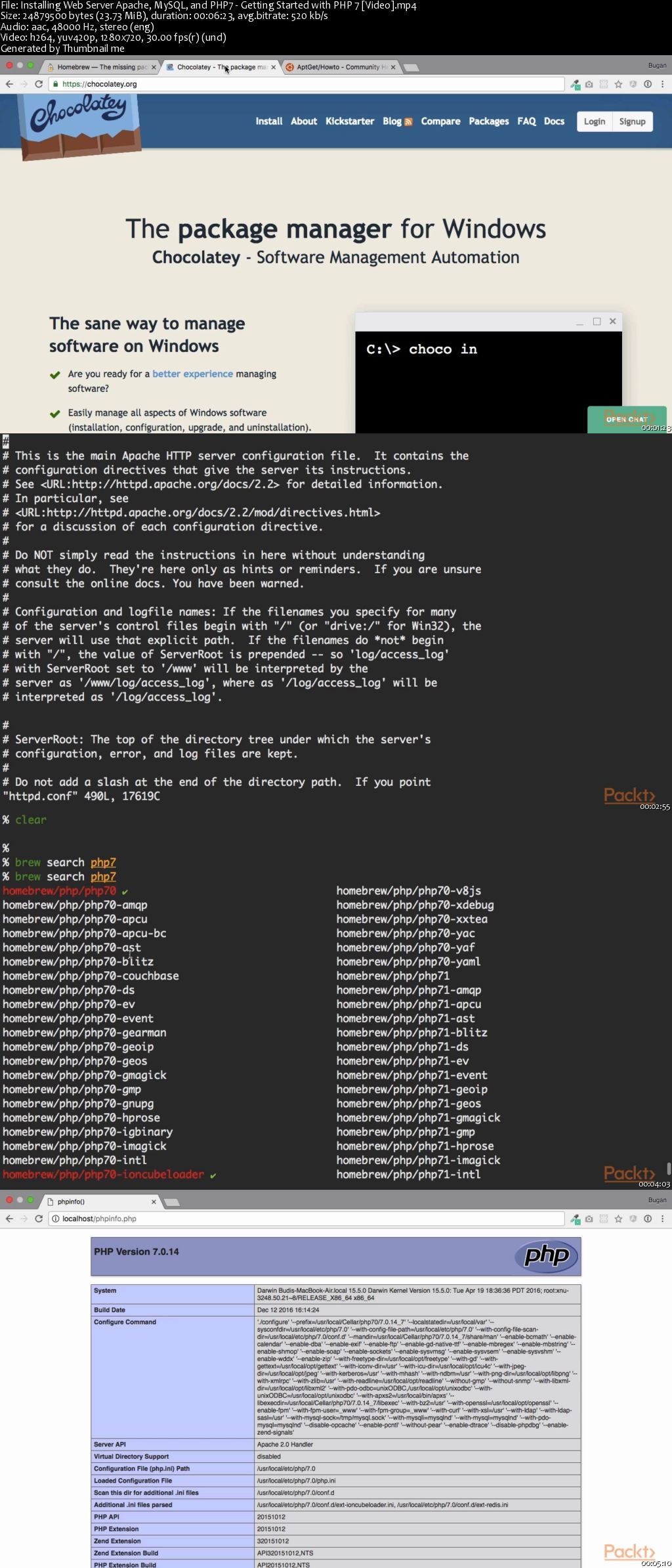
Task: Click maximize square on the choco demo console
Action: (597, 321)
